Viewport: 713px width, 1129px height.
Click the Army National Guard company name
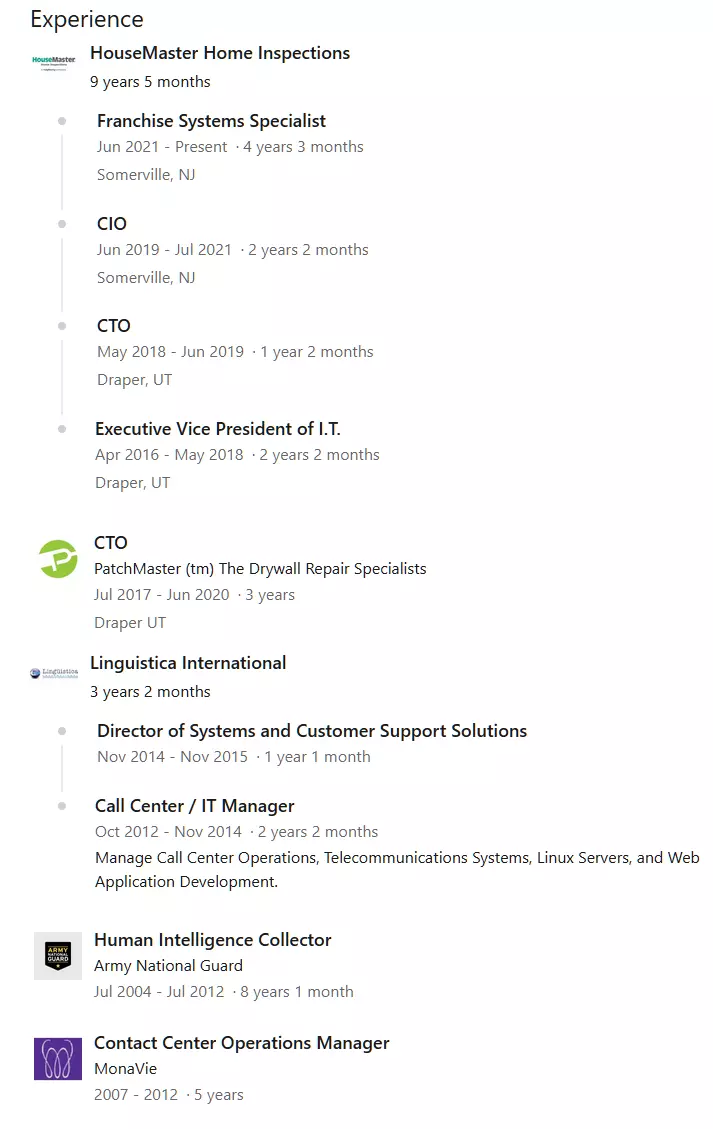168,966
